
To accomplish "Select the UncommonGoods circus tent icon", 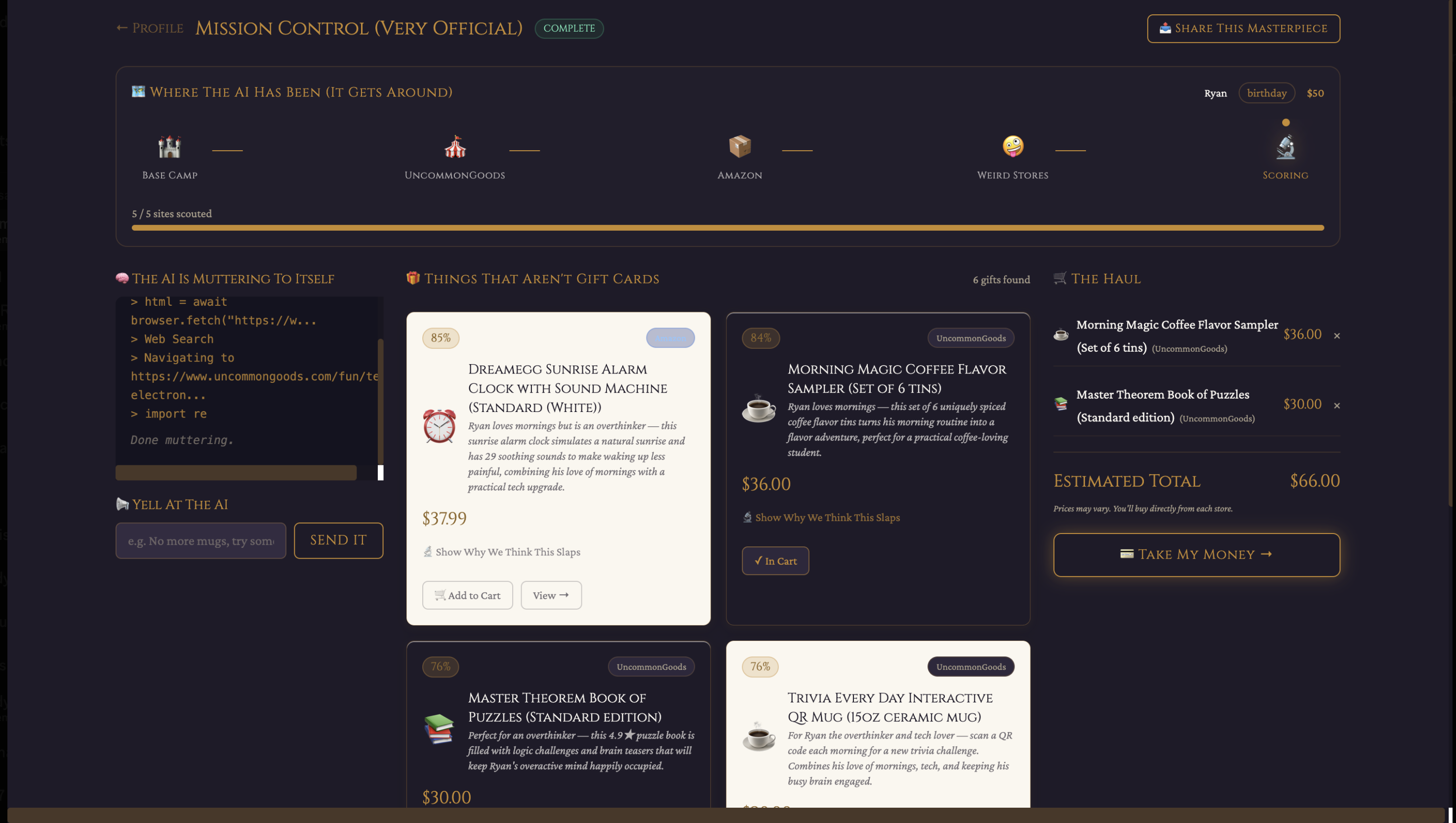I will tap(455, 147).
